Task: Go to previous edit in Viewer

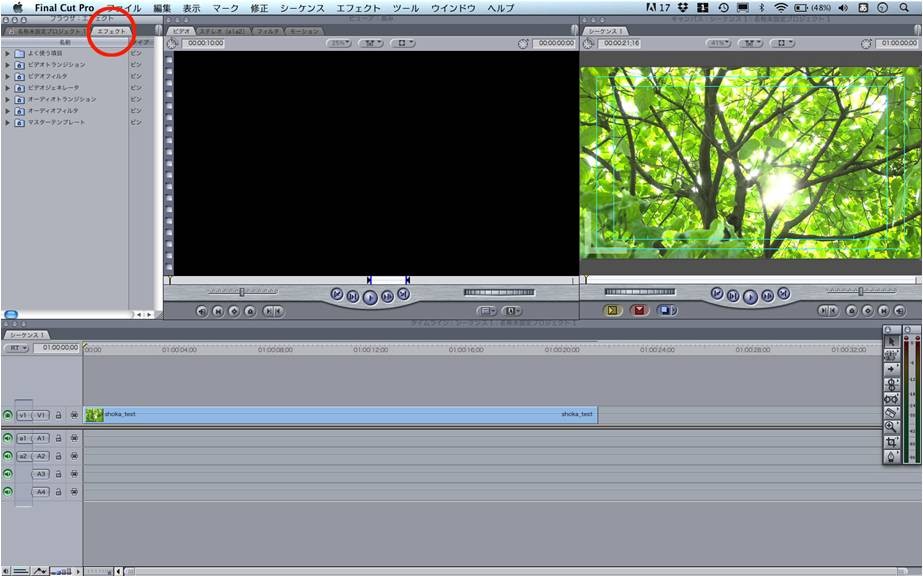Action: pos(336,294)
